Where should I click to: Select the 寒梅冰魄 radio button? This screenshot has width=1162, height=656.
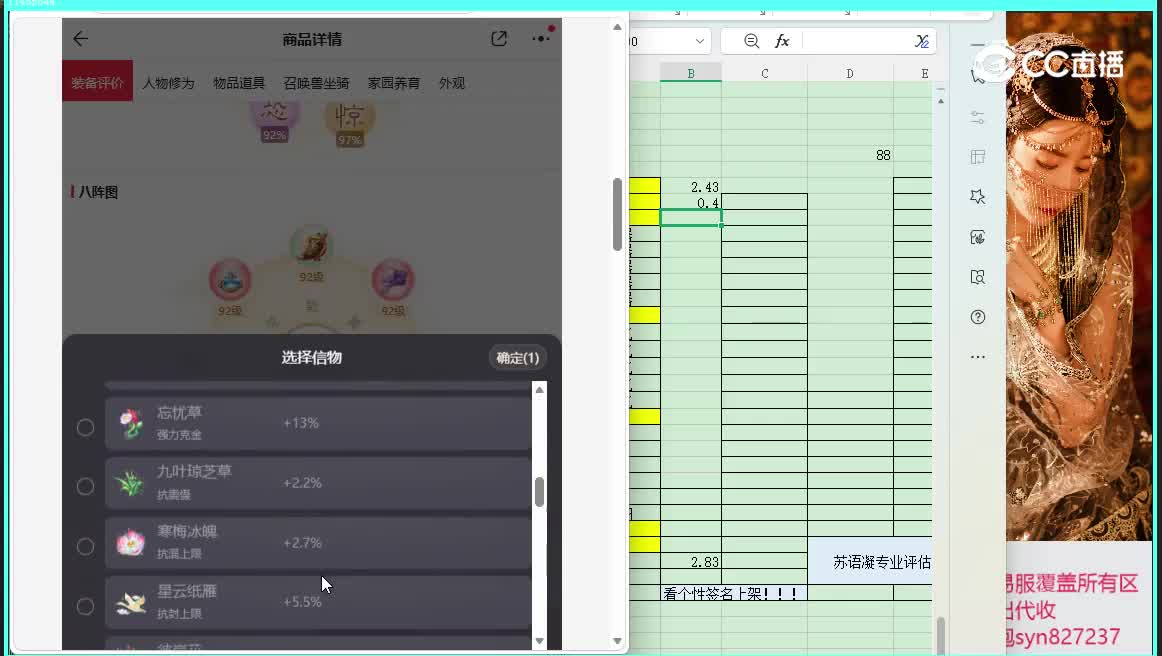tap(85, 547)
